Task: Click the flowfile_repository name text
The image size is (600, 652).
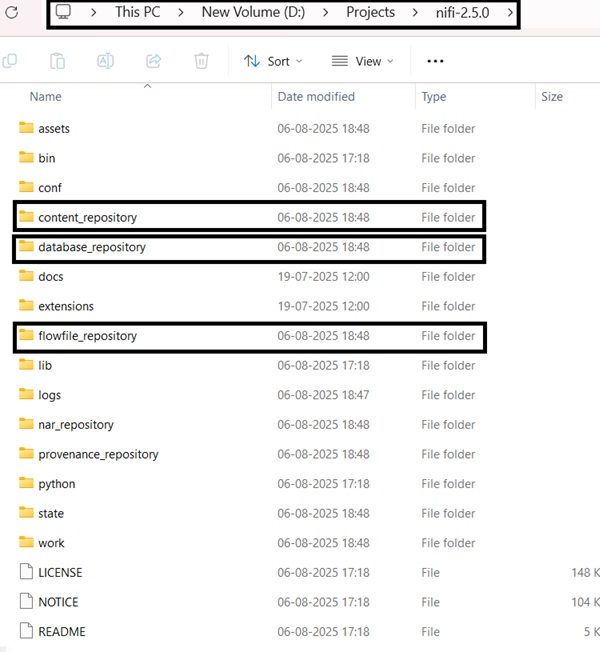Action: [x=87, y=336]
